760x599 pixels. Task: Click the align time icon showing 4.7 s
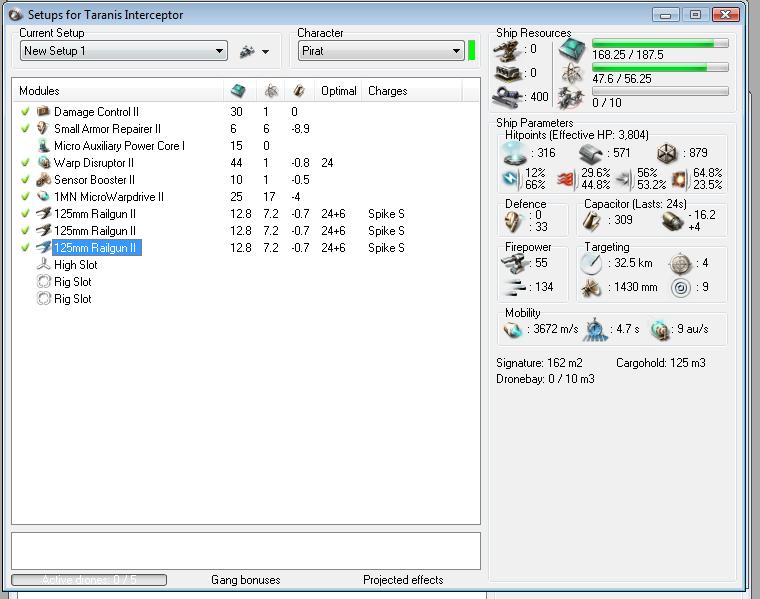coord(594,330)
